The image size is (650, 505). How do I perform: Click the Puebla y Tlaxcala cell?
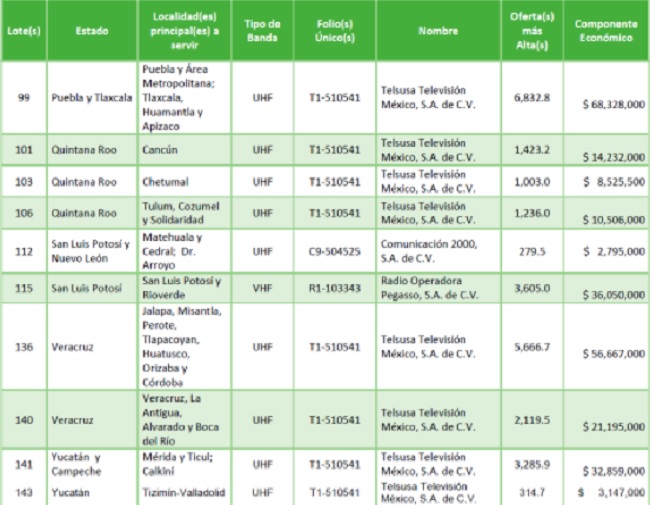pos(92,98)
